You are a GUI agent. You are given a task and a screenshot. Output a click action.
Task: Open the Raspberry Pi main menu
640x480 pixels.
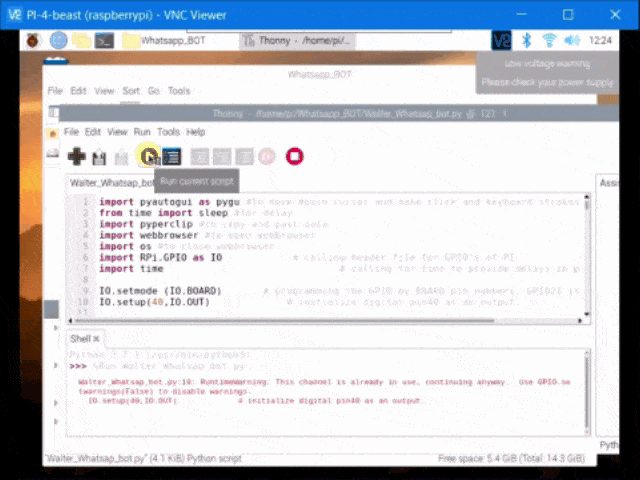(33, 40)
